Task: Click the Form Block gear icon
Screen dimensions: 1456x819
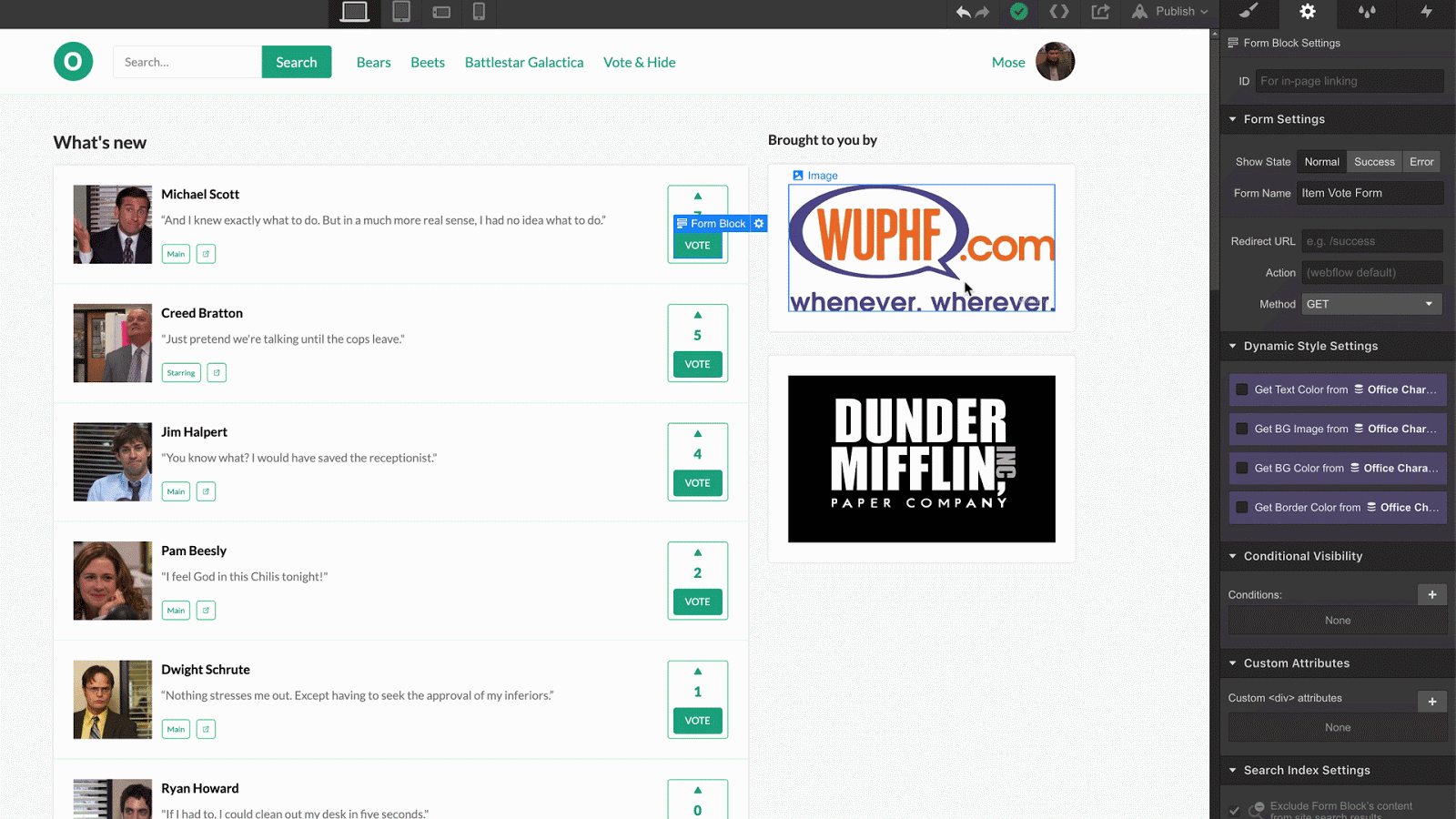Action: point(759,223)
